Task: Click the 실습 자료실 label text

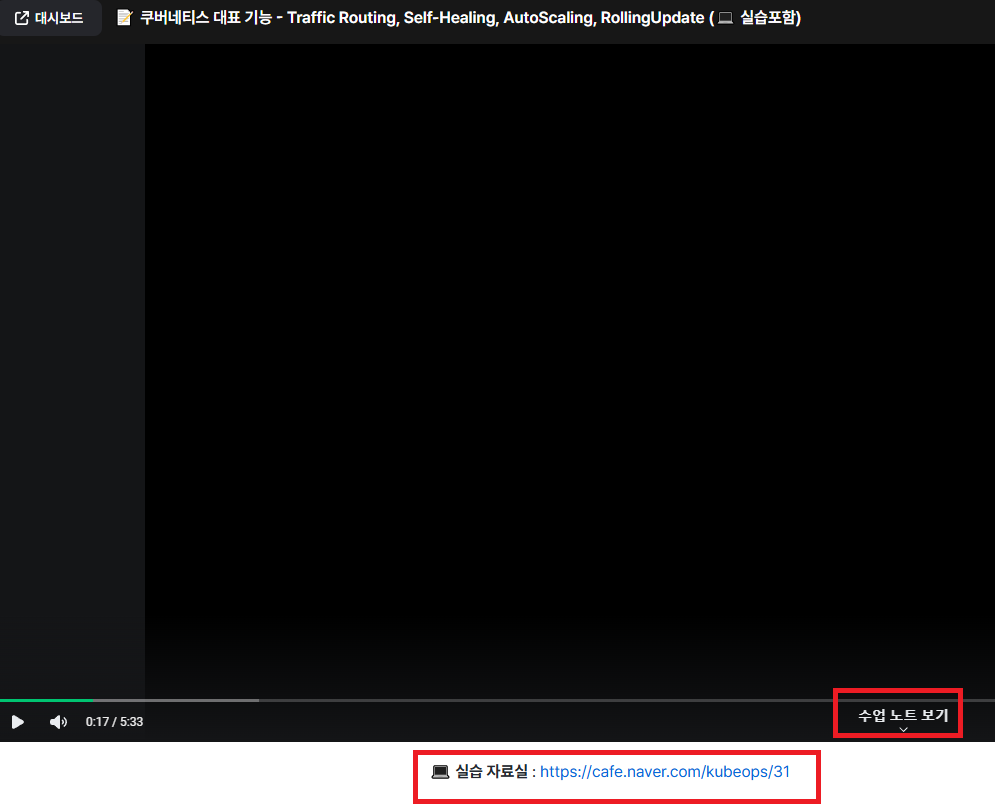Action: pyautogui.click(x=491, y=772)
